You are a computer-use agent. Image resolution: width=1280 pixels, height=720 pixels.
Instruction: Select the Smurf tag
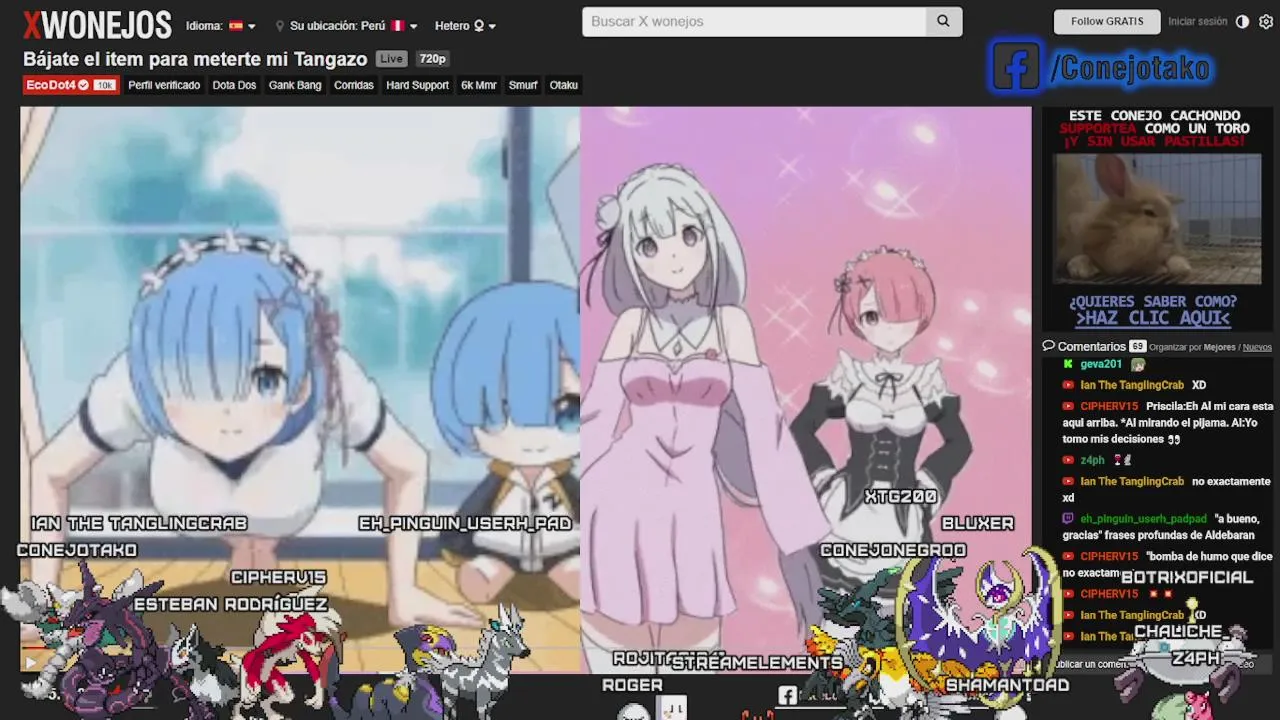[523, 85]
